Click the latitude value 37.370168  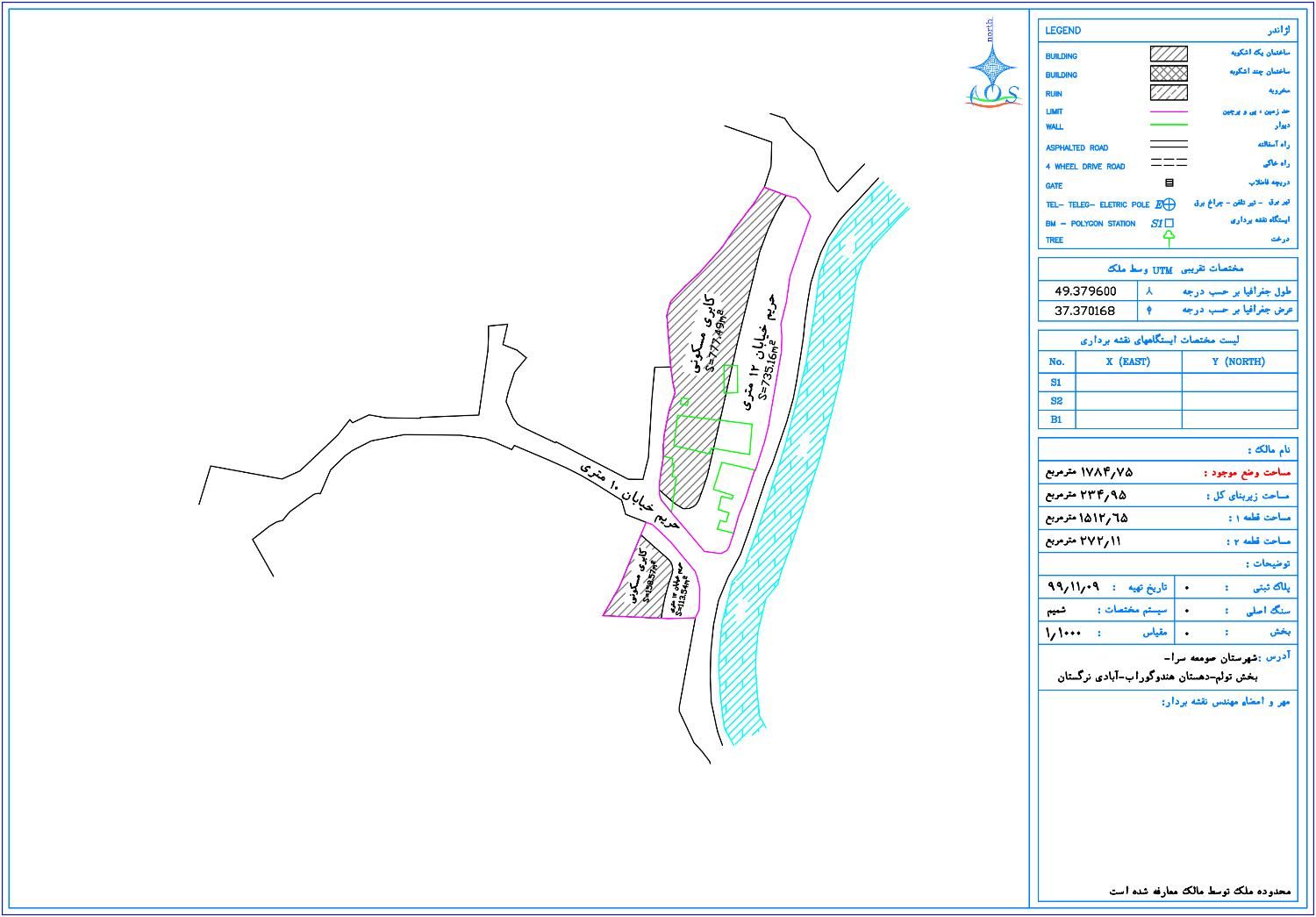click(1085, 311)
